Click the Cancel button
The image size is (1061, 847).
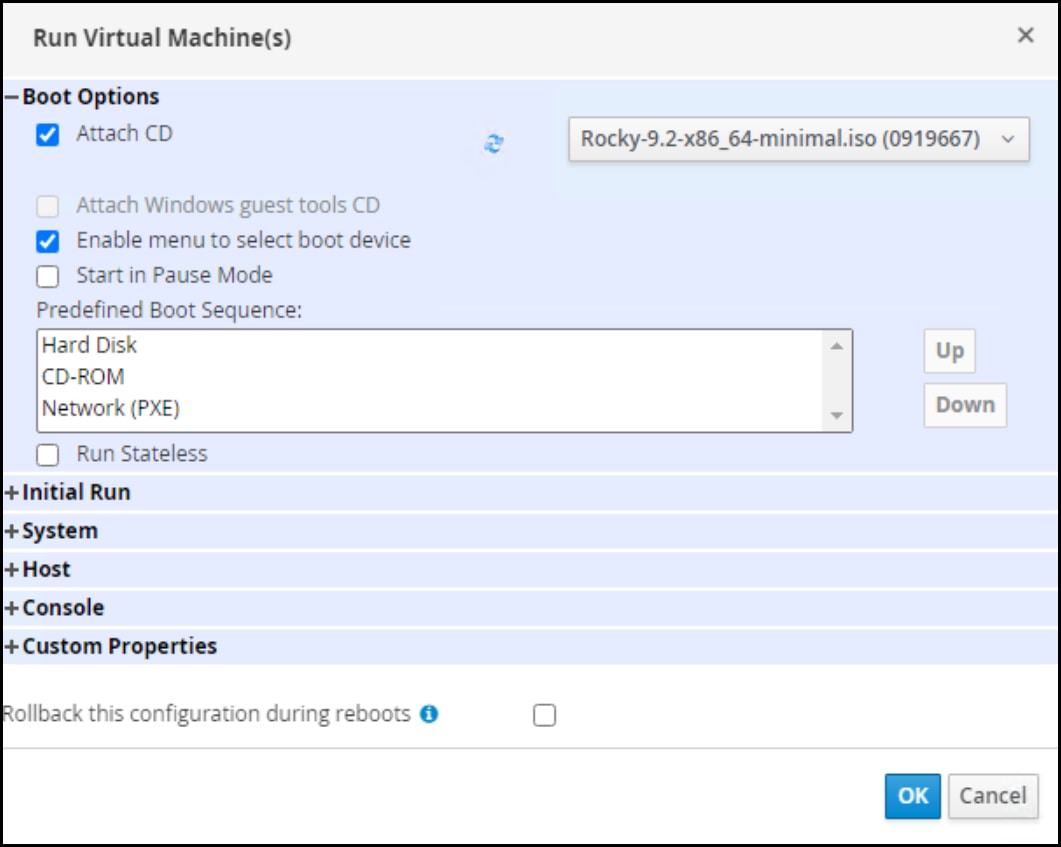(x=993, y=796)
